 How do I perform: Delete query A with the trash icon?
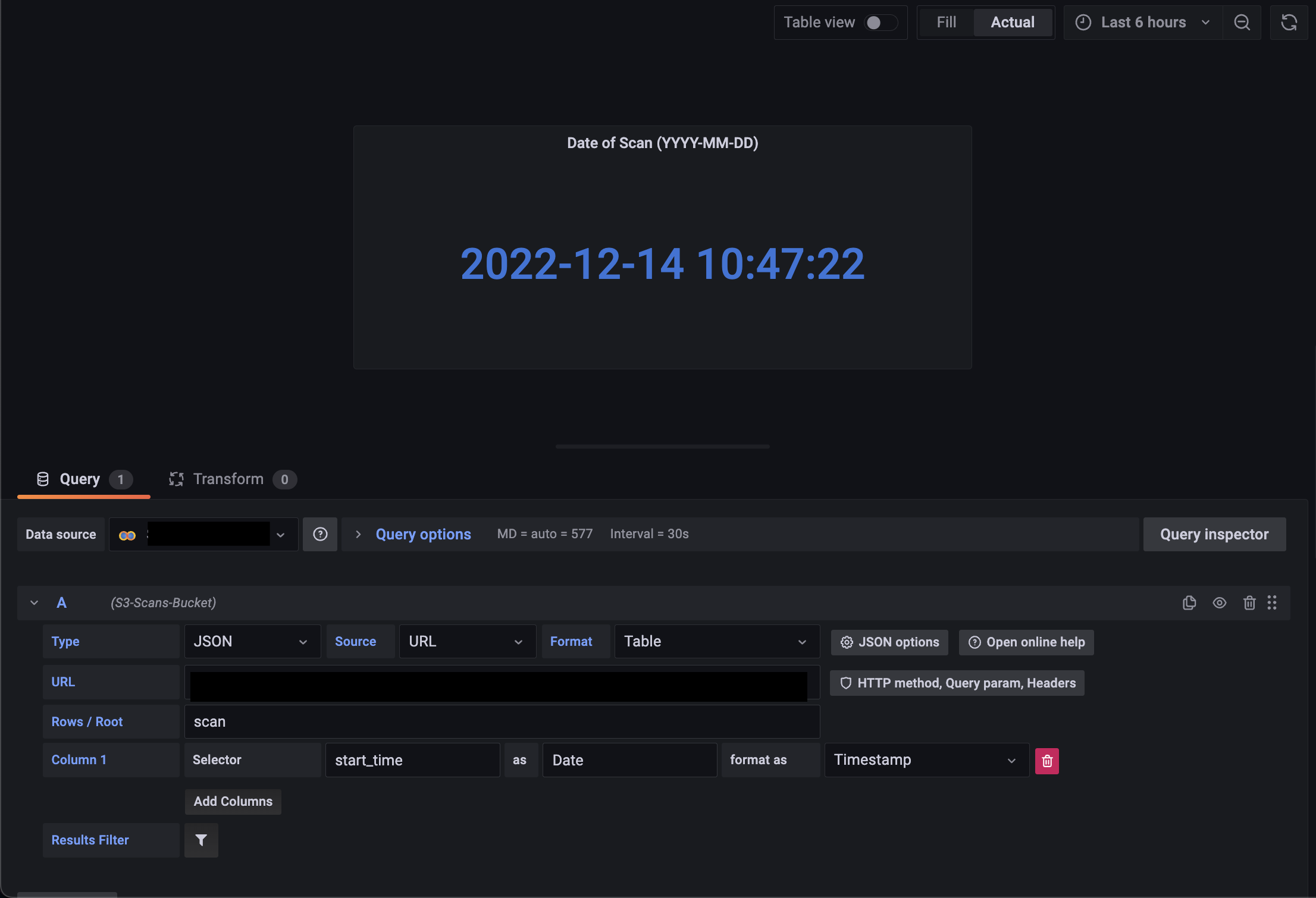coord(1249,602)
